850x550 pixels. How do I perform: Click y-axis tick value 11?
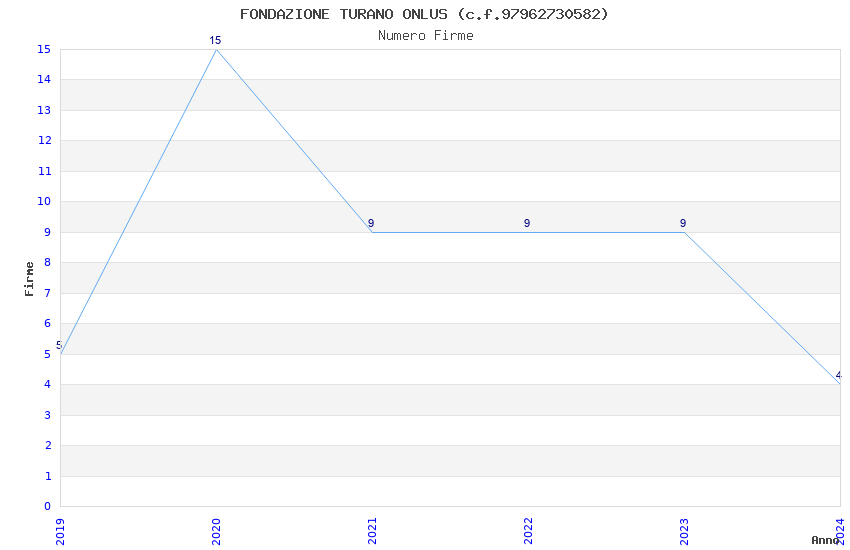pos(44,171)
